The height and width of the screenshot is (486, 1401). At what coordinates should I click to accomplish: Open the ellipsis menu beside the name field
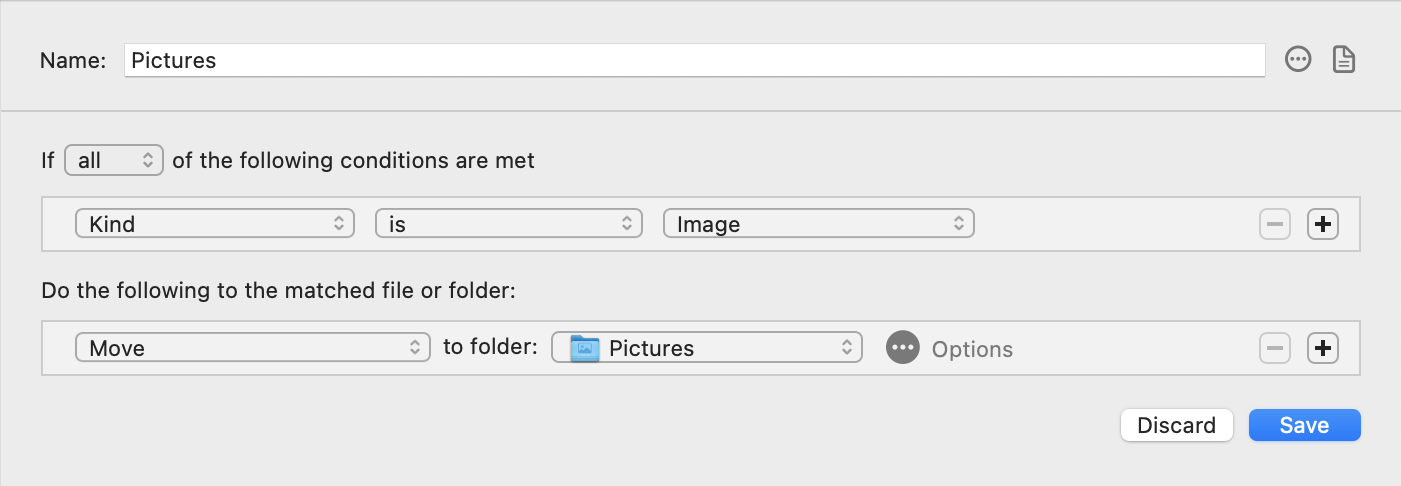[x=1298, y=60]
